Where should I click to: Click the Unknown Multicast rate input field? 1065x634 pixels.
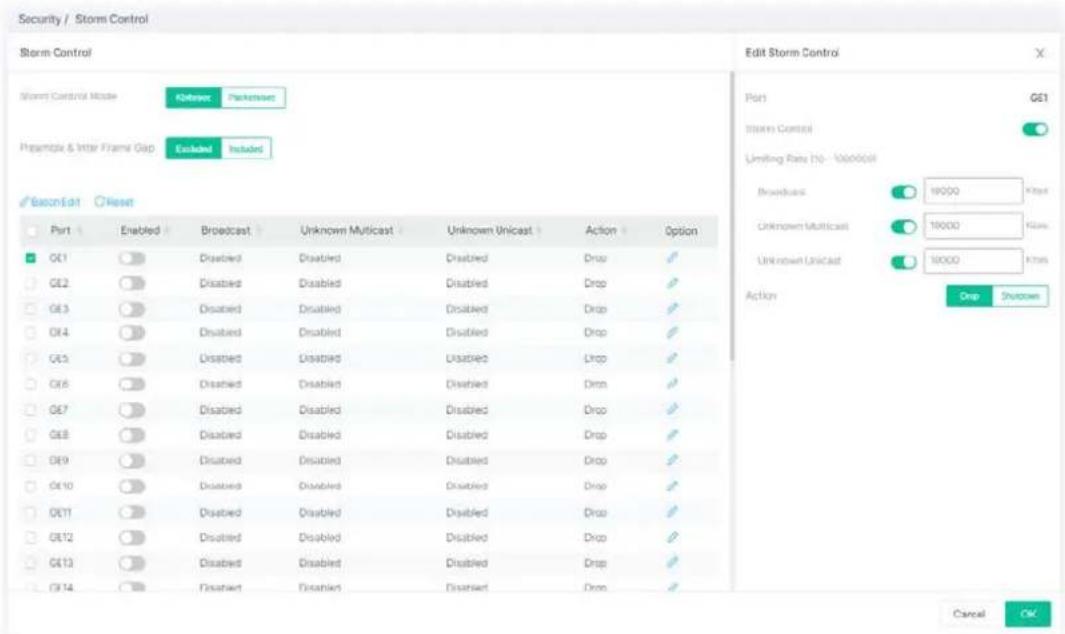point(973,226)
